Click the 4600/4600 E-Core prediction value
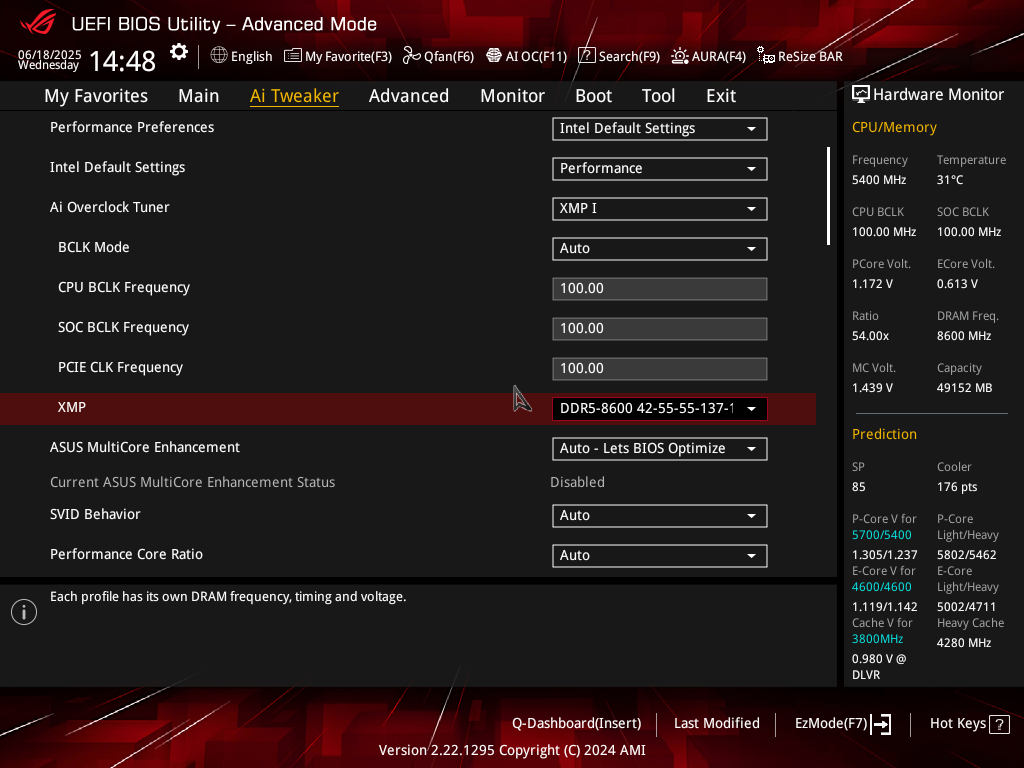This screenshot has height=768, width=1024. [x=882, y=587]
